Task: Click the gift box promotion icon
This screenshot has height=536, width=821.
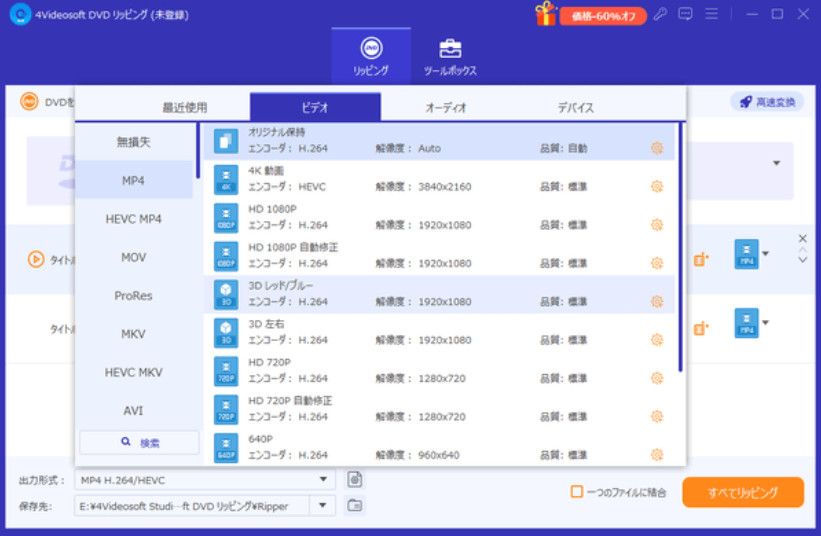Action: coord(545,14)
